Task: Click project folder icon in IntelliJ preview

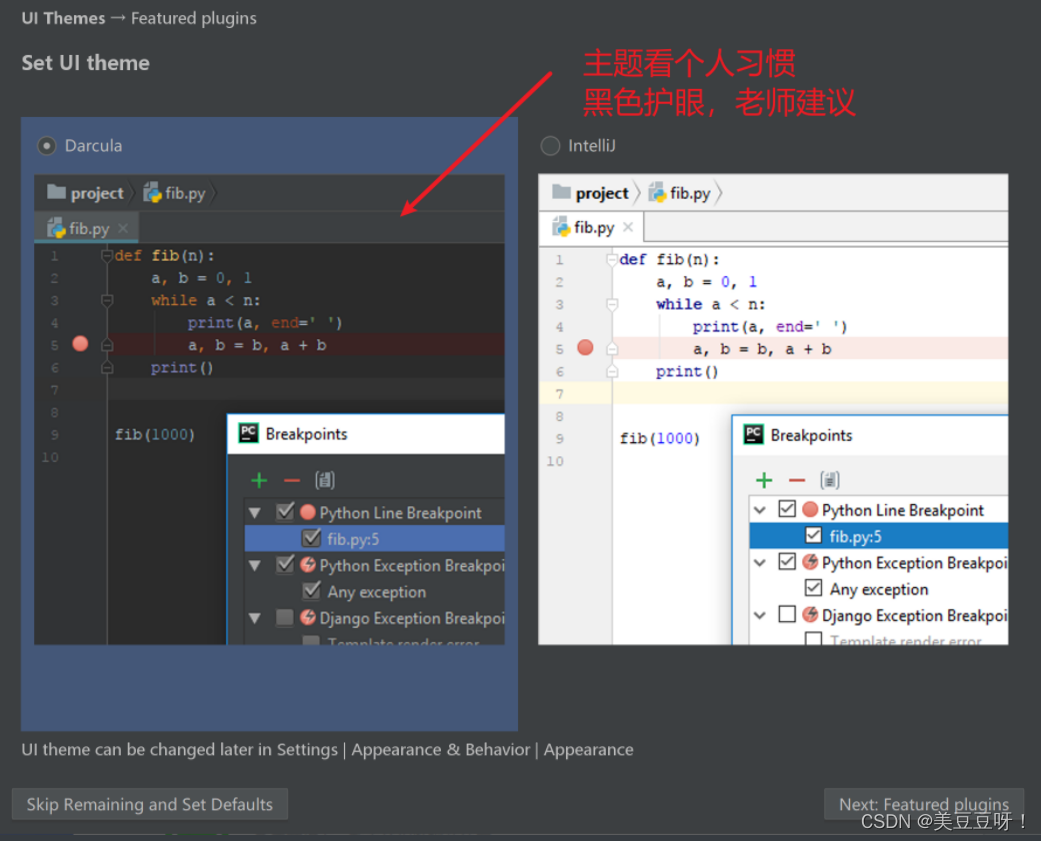Action: 562,192
